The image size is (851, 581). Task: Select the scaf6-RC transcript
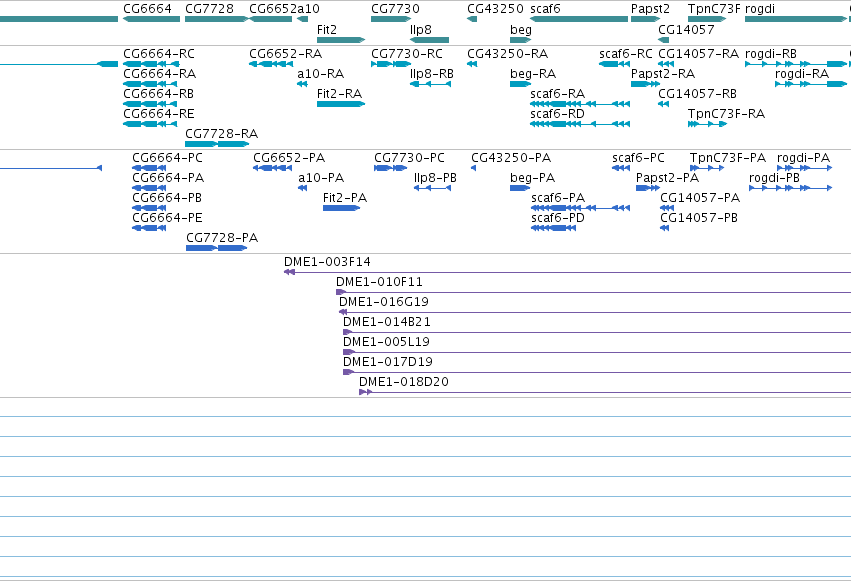[614, 64]
